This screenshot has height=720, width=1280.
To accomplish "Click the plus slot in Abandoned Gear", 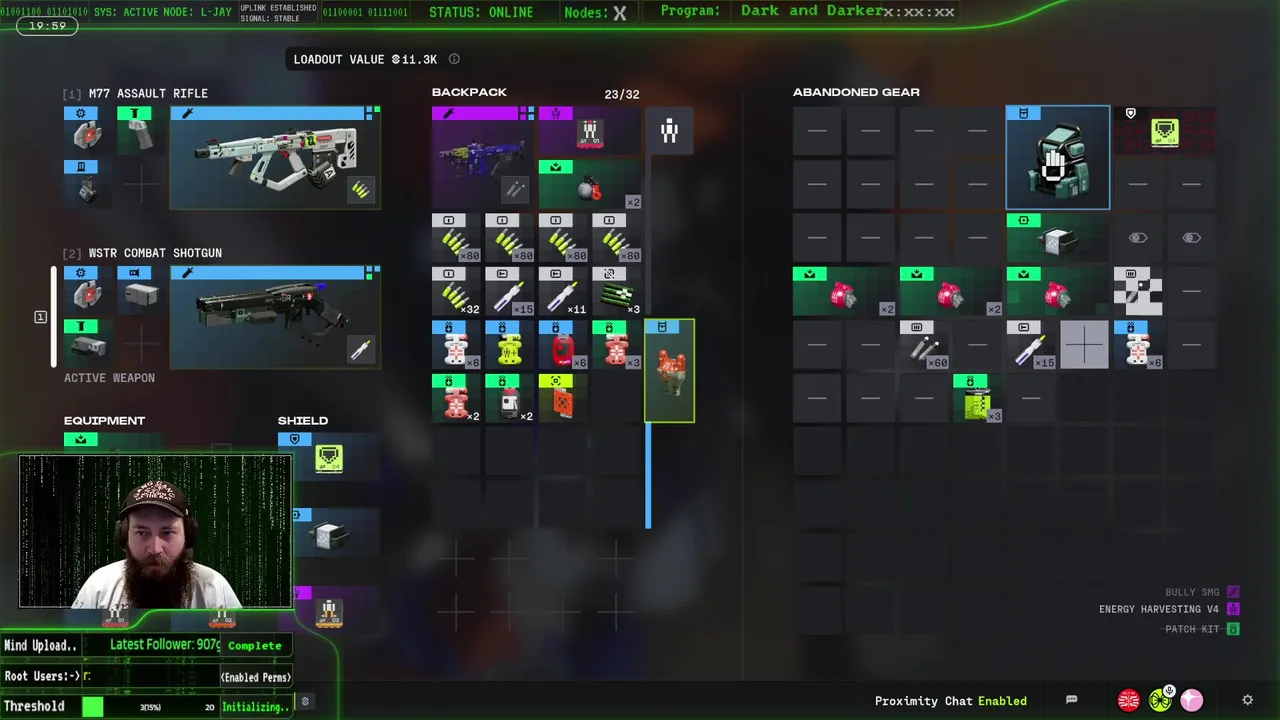I will pyautogui.click(x=1085, y=345).
